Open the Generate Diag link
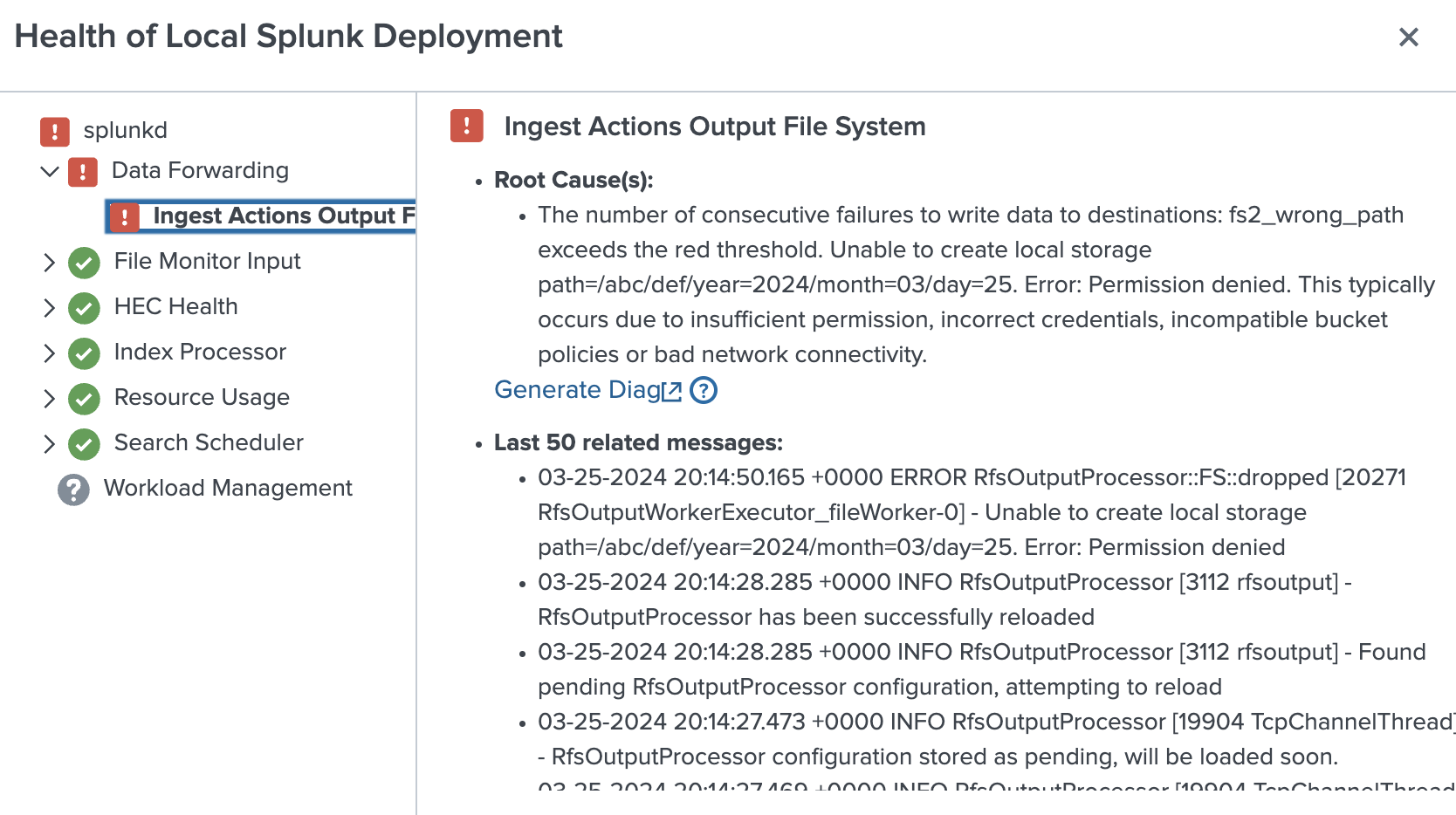This screenshot has width=1456, height=815. point(577,390)
